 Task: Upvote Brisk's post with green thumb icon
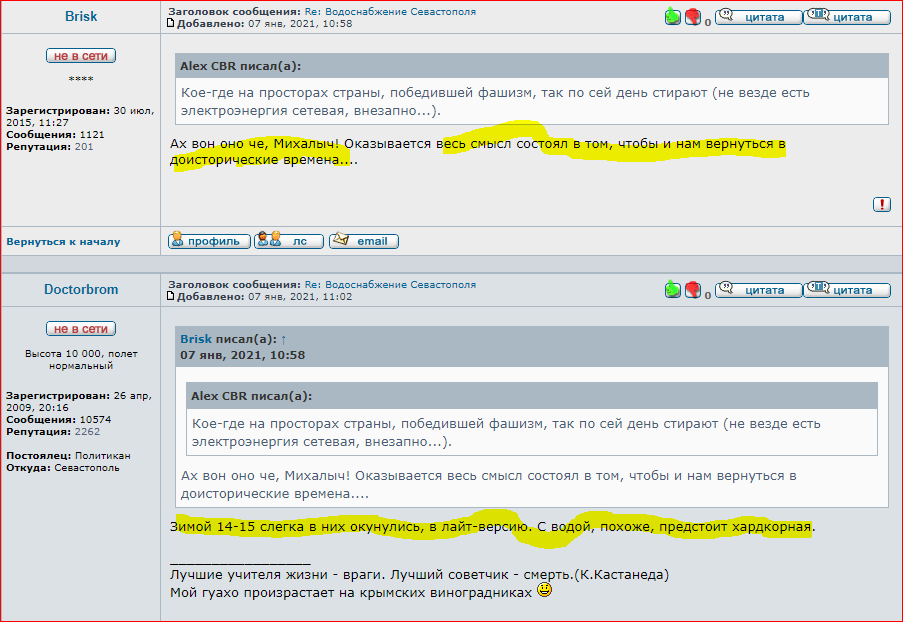(x=672, y=17)
